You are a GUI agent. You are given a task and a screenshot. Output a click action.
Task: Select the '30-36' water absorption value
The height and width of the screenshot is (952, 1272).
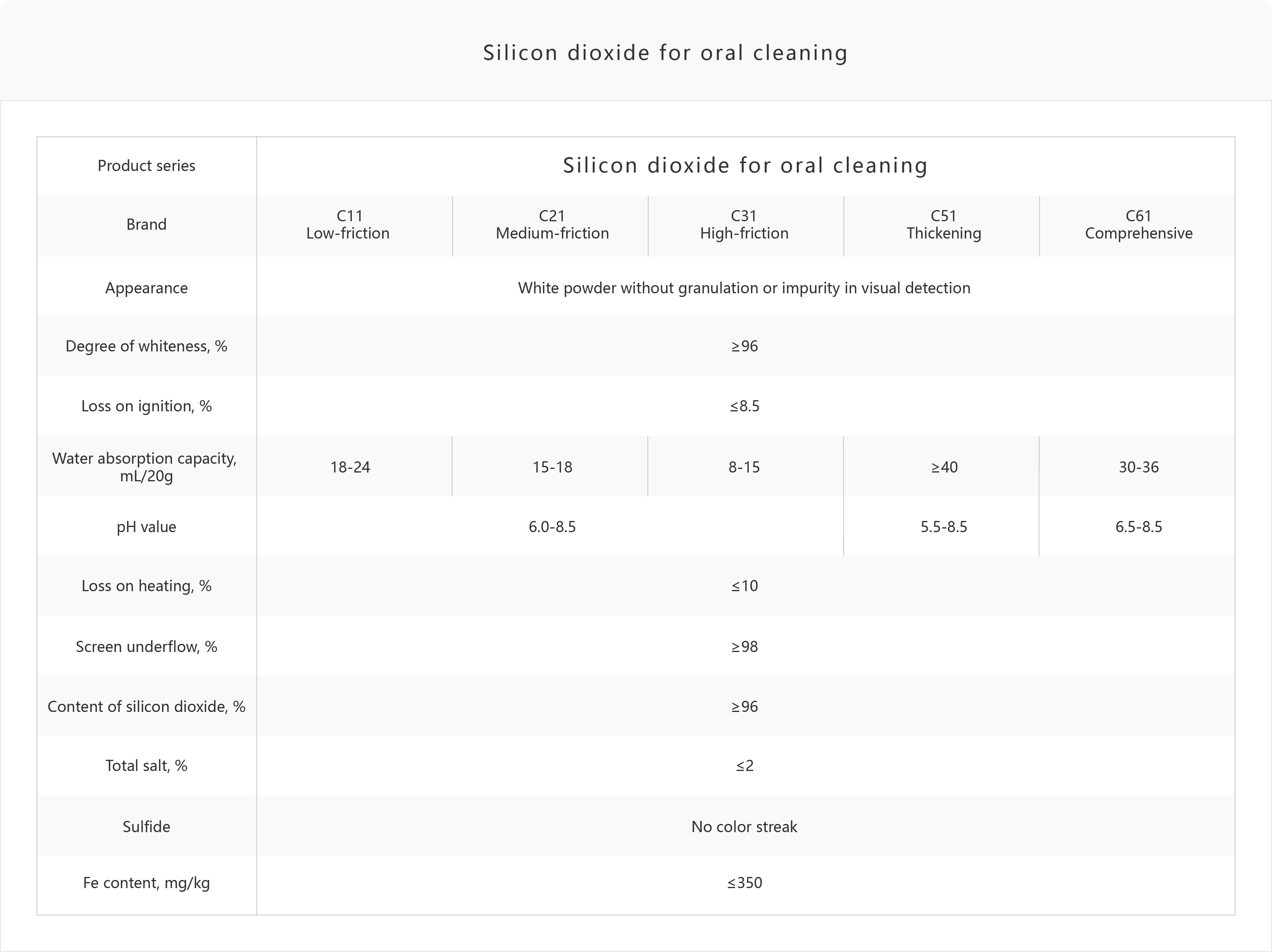(1138, 467)
